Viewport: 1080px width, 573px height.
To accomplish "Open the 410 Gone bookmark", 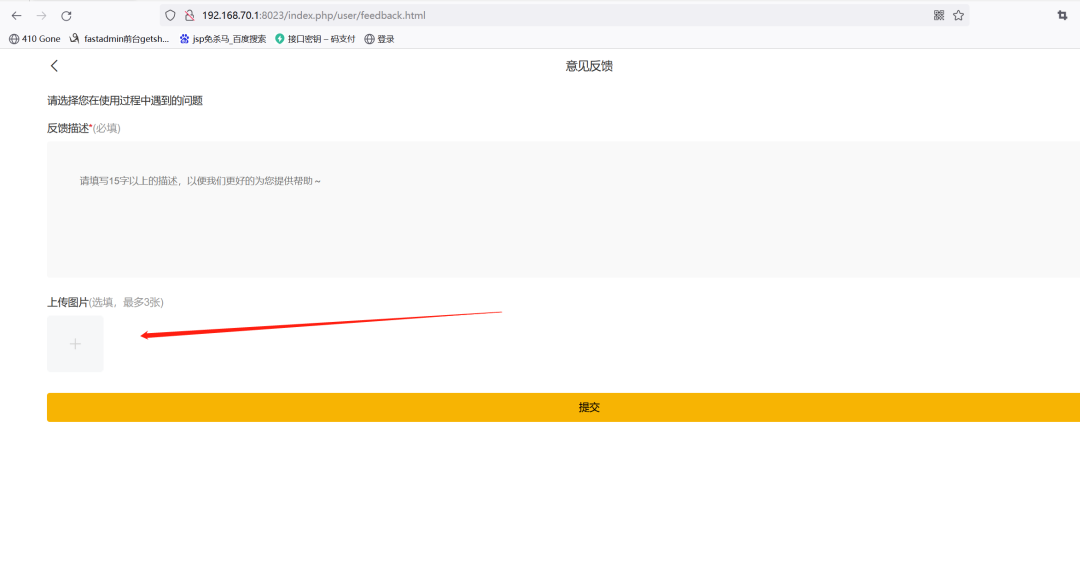I will click(34, 39).
